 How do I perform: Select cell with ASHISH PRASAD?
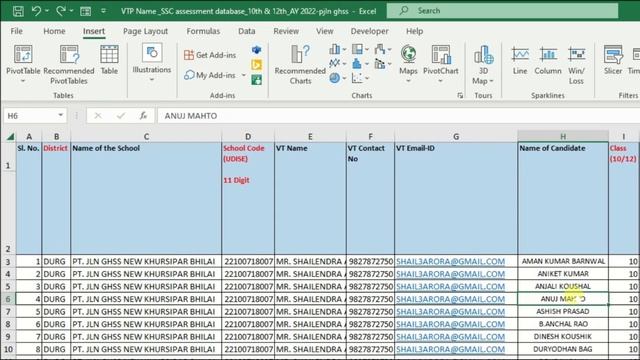(x=563, y=311)
